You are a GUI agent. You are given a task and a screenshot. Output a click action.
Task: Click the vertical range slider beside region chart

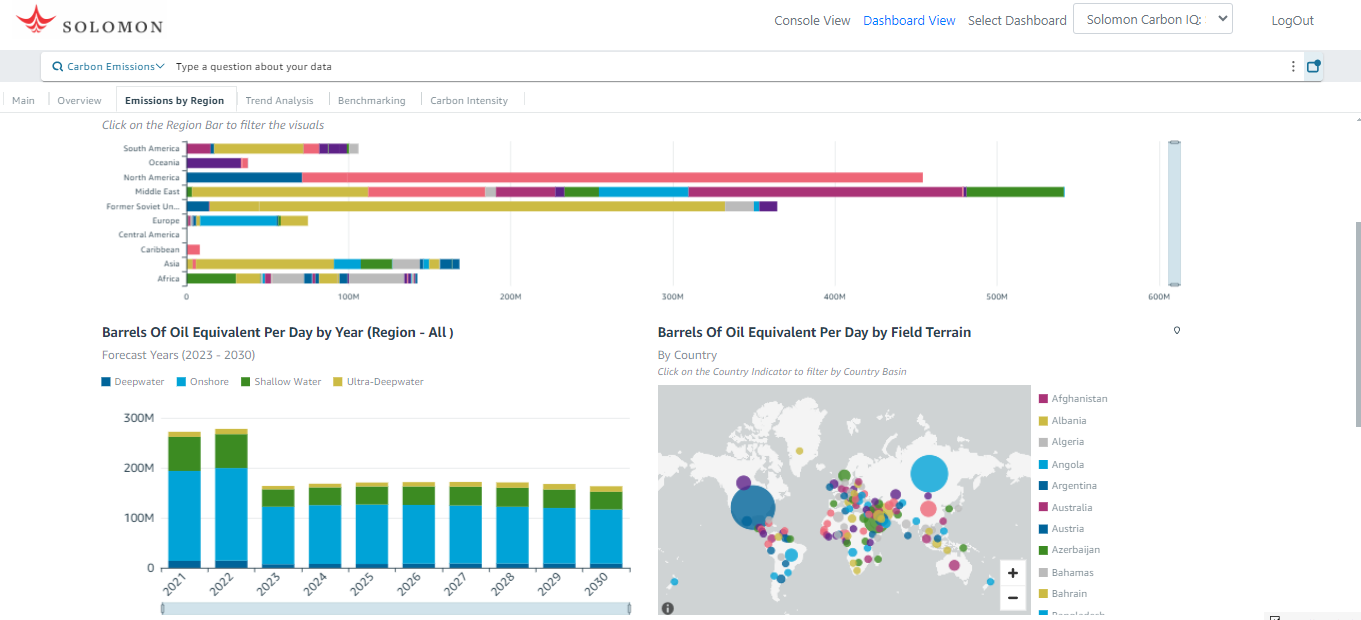tap(1174, 214)
